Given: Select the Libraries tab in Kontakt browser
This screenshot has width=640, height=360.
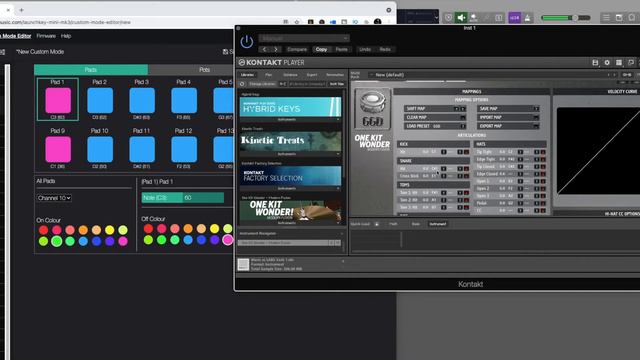Looking at the screenshot, I should coord(247,75).
